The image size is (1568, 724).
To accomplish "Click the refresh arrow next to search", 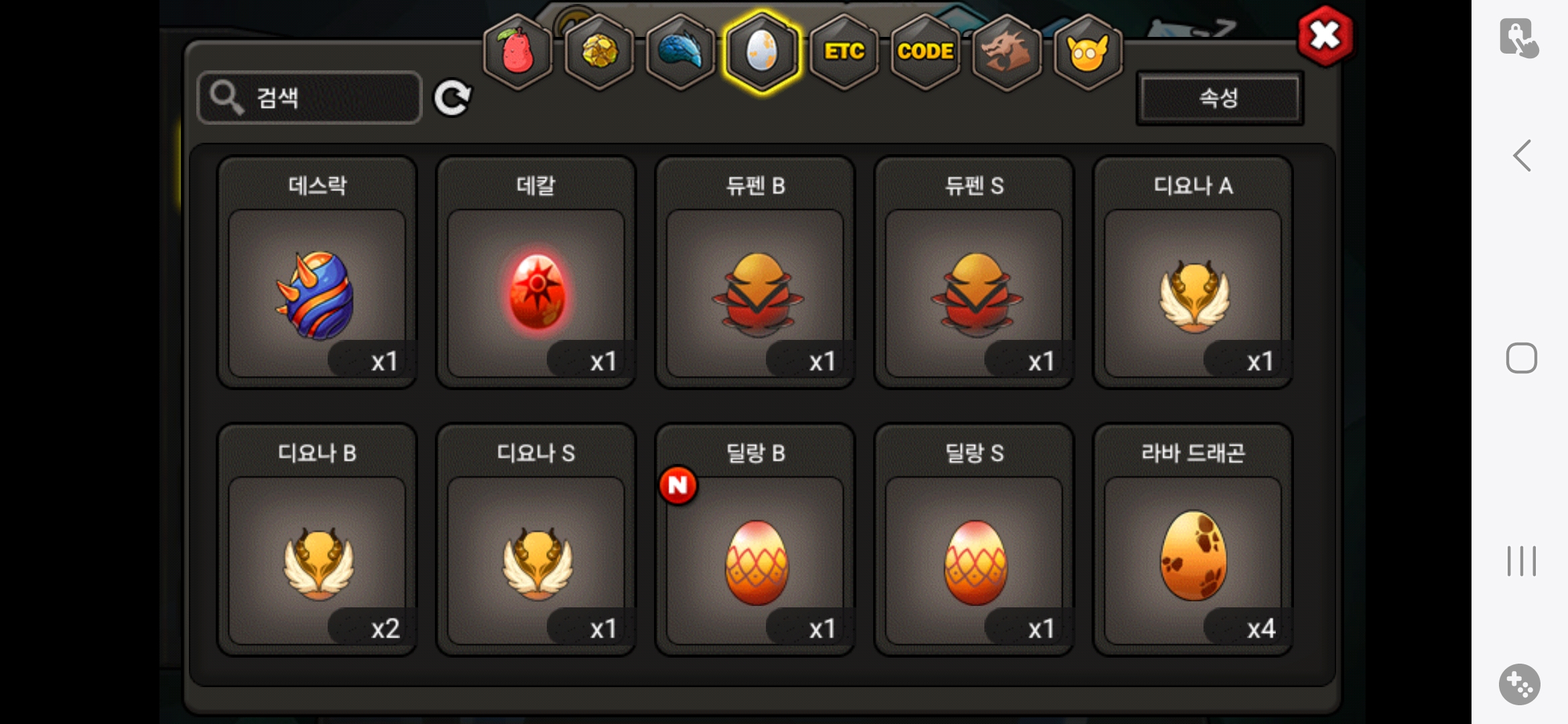I will pos(453,99).
